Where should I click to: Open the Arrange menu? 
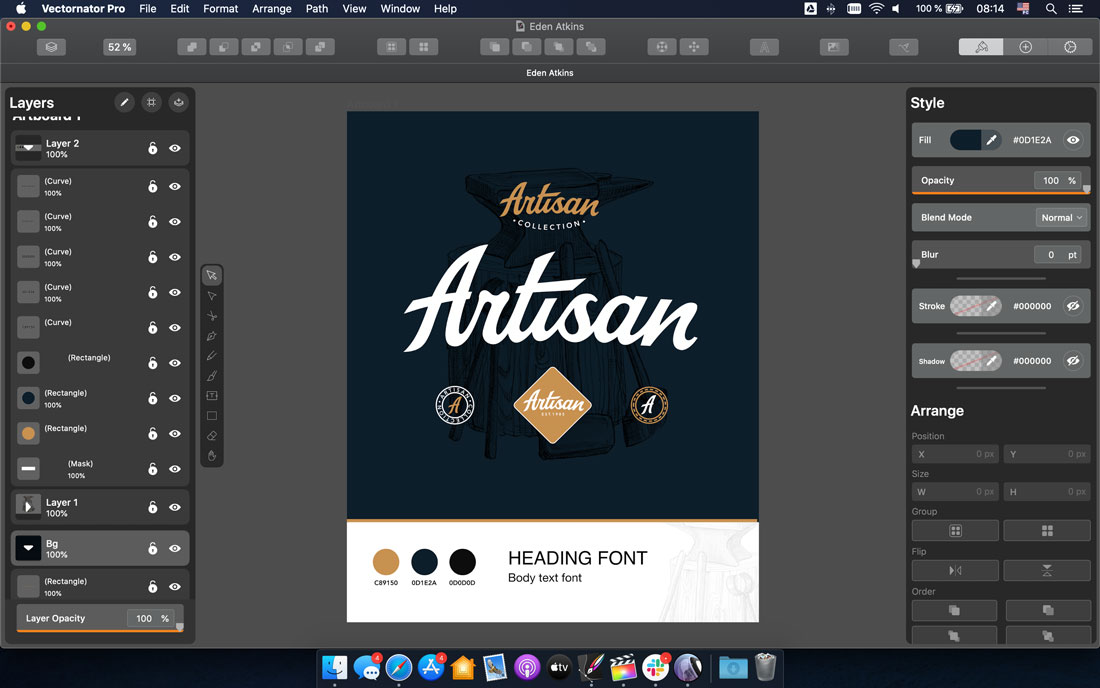pyautogui.click(x=271, y=8)
